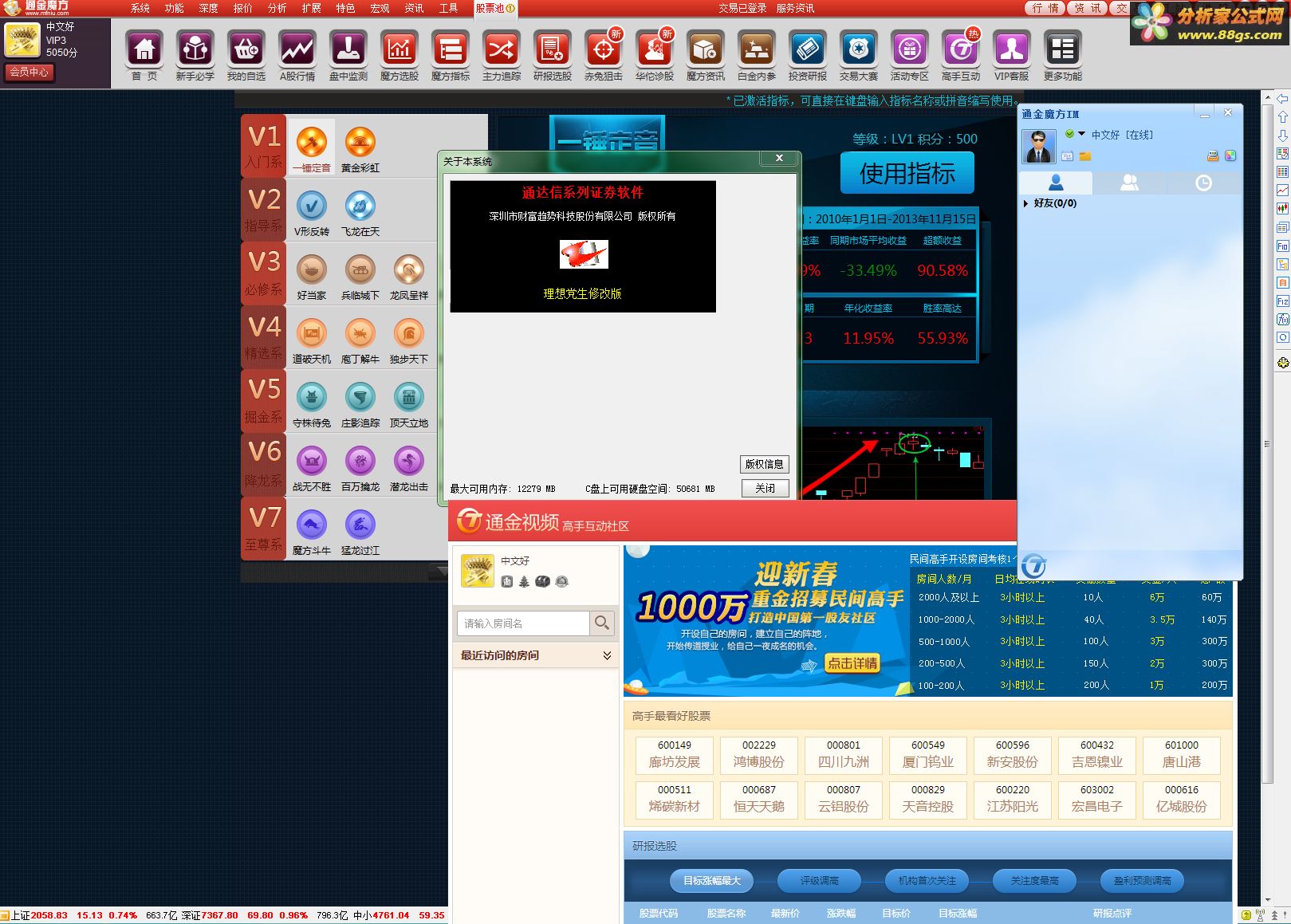Open the 工具 menu
Screen dimensions: 1291x924
tap(448, 8)
